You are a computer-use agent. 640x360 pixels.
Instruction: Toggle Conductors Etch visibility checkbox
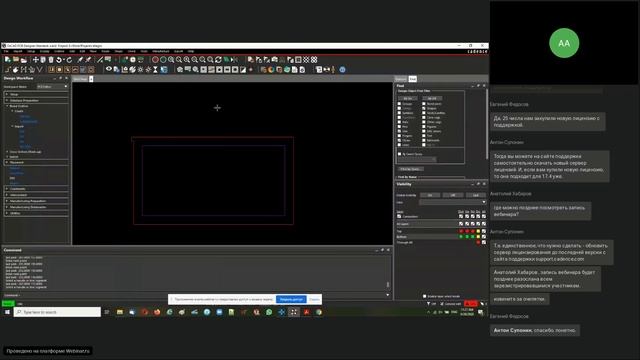coord(461,216)
